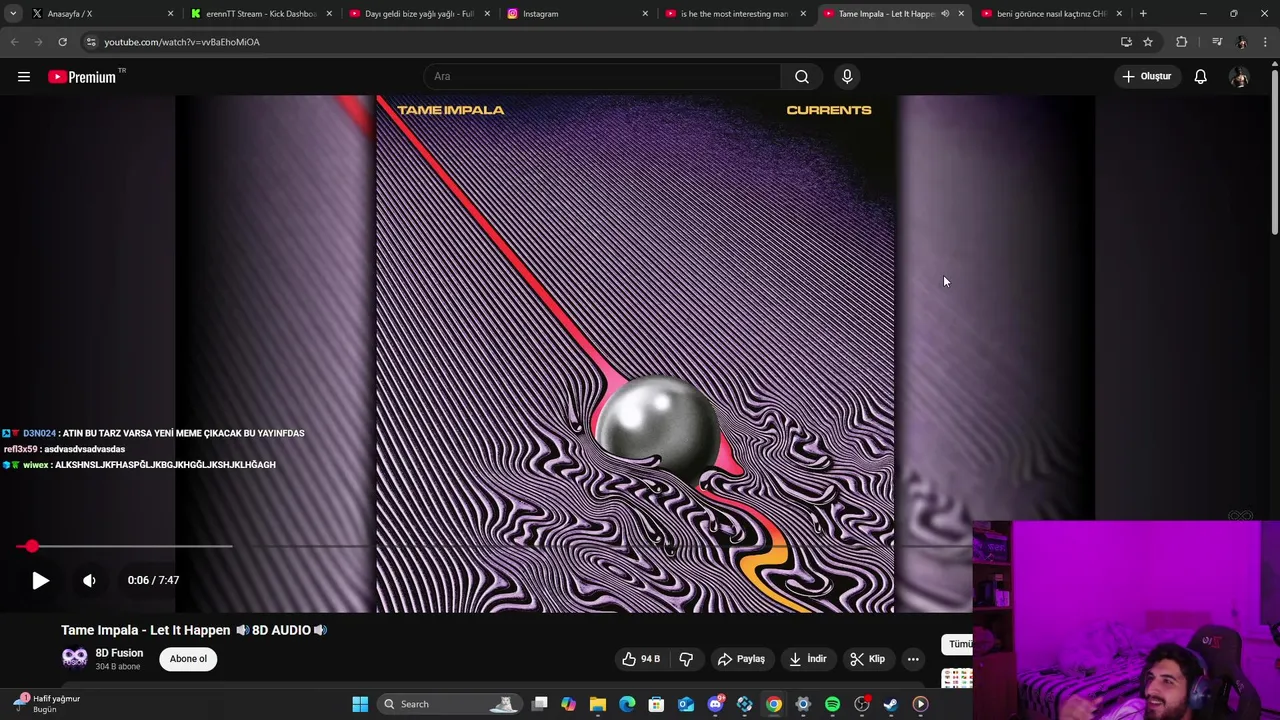Create a clip with Klip button

click(868, 659)
